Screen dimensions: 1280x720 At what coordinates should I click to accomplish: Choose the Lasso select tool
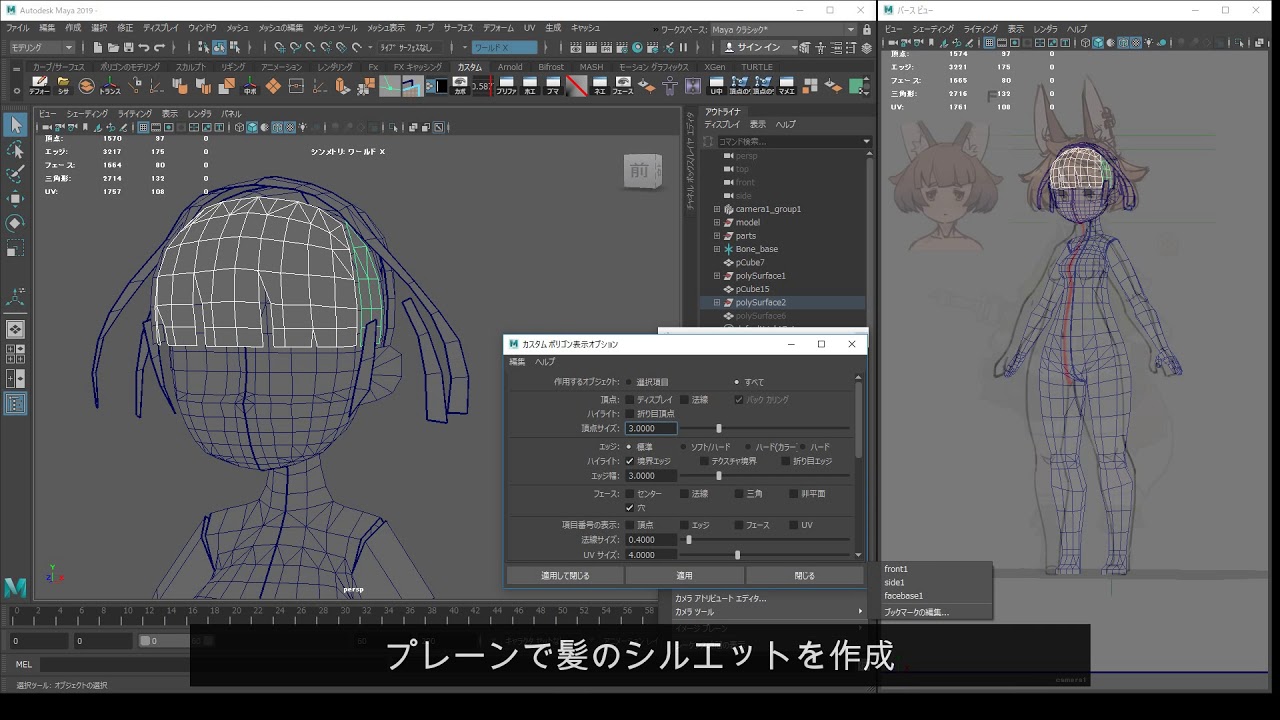[x=15, y=150]
